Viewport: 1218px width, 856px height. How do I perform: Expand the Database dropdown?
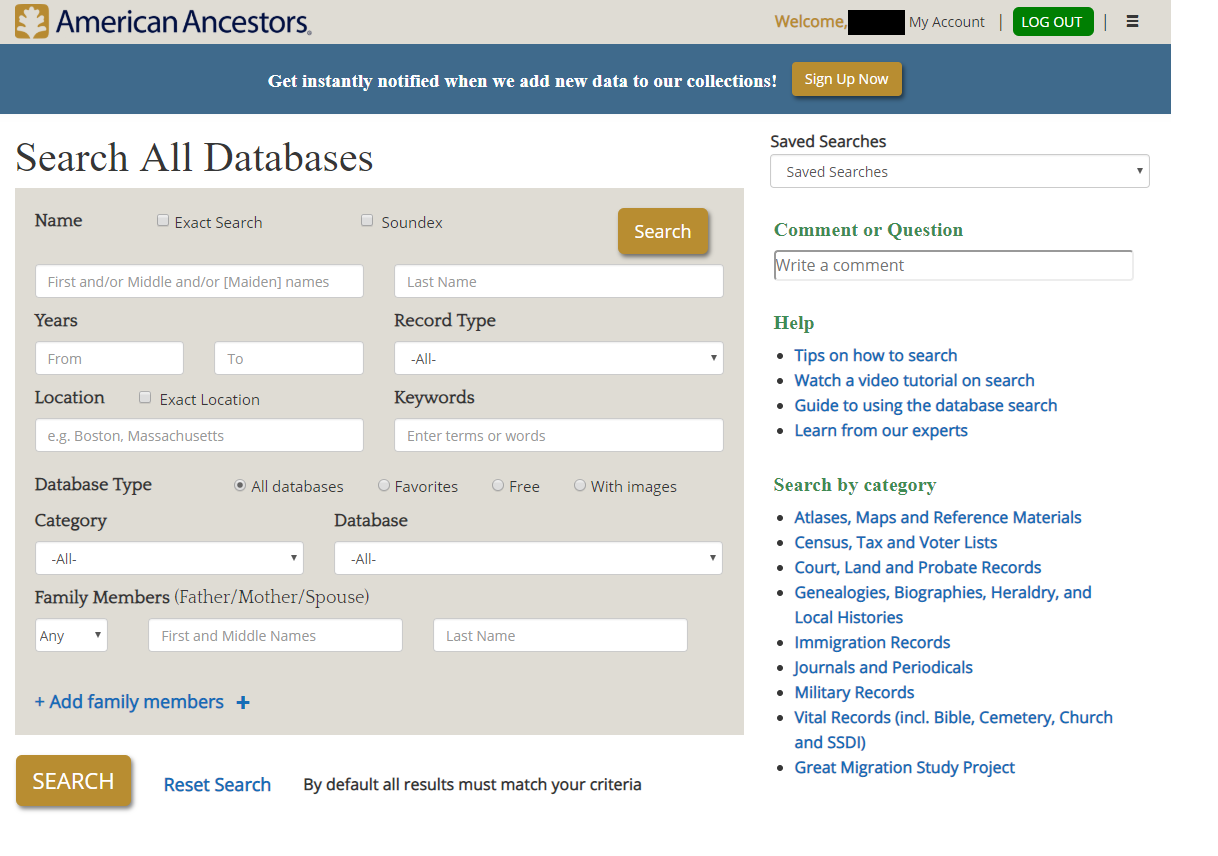tap(528, 558)
